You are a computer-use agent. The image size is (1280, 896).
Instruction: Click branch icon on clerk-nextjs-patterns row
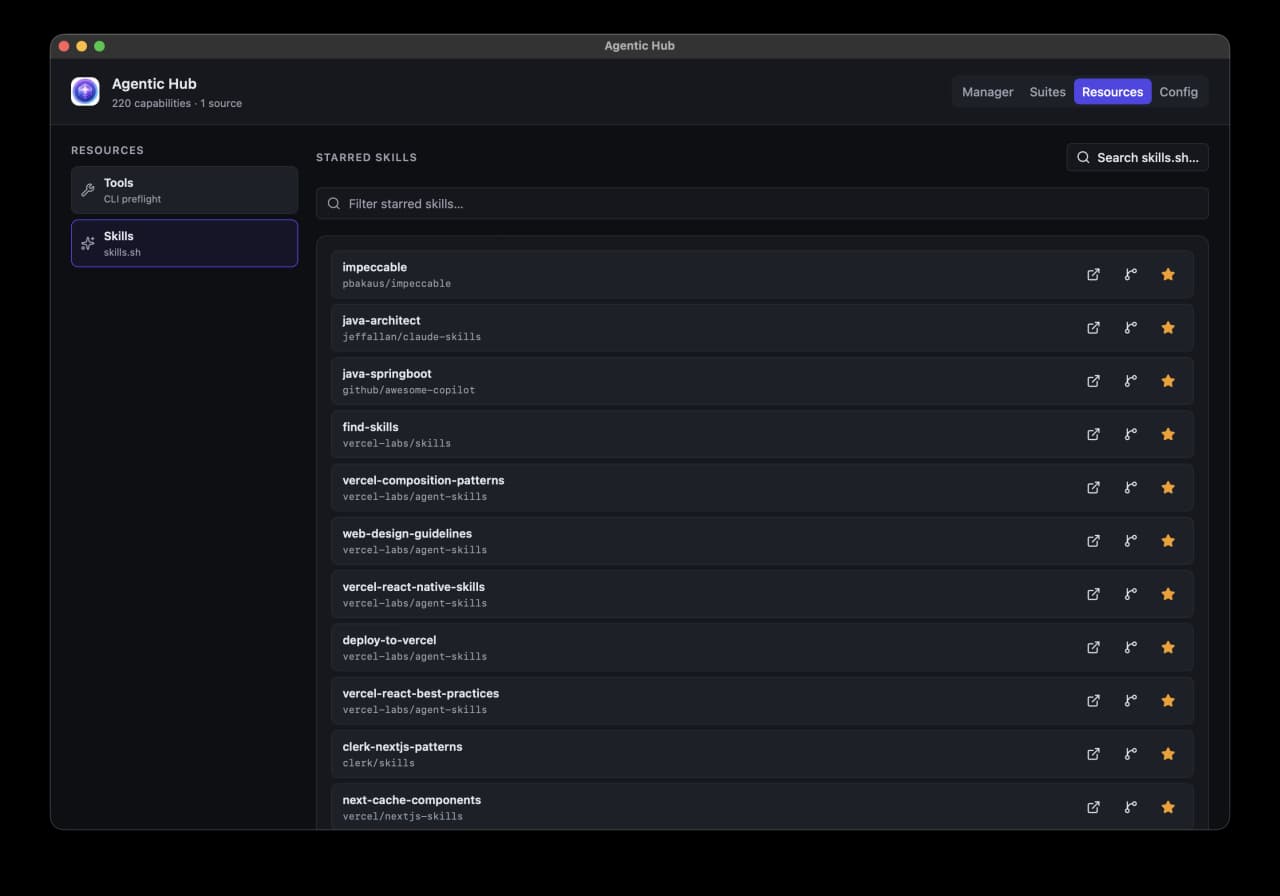pyautogui.click(x=1131, y=754)
